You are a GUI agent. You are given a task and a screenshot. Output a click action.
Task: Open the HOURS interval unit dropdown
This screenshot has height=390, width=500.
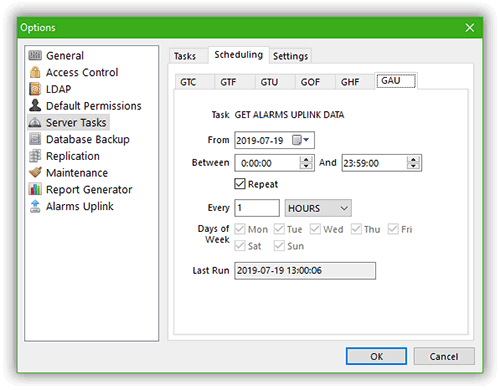[x=318, y=208]
